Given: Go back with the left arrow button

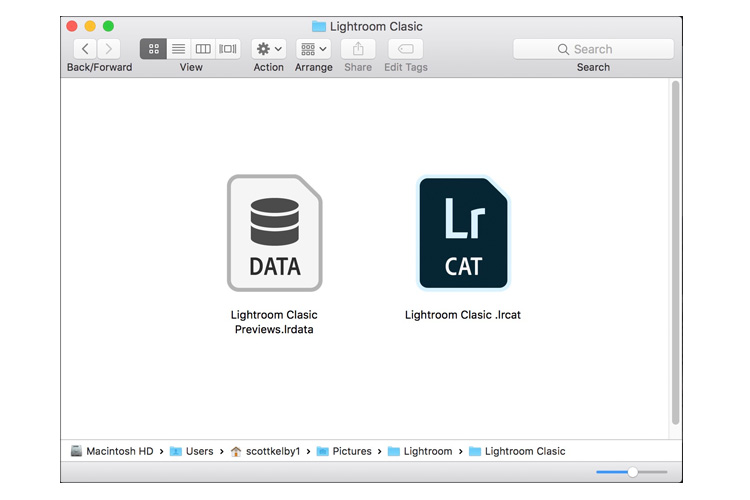Looking at the screenshot, I should coord(85,49).
